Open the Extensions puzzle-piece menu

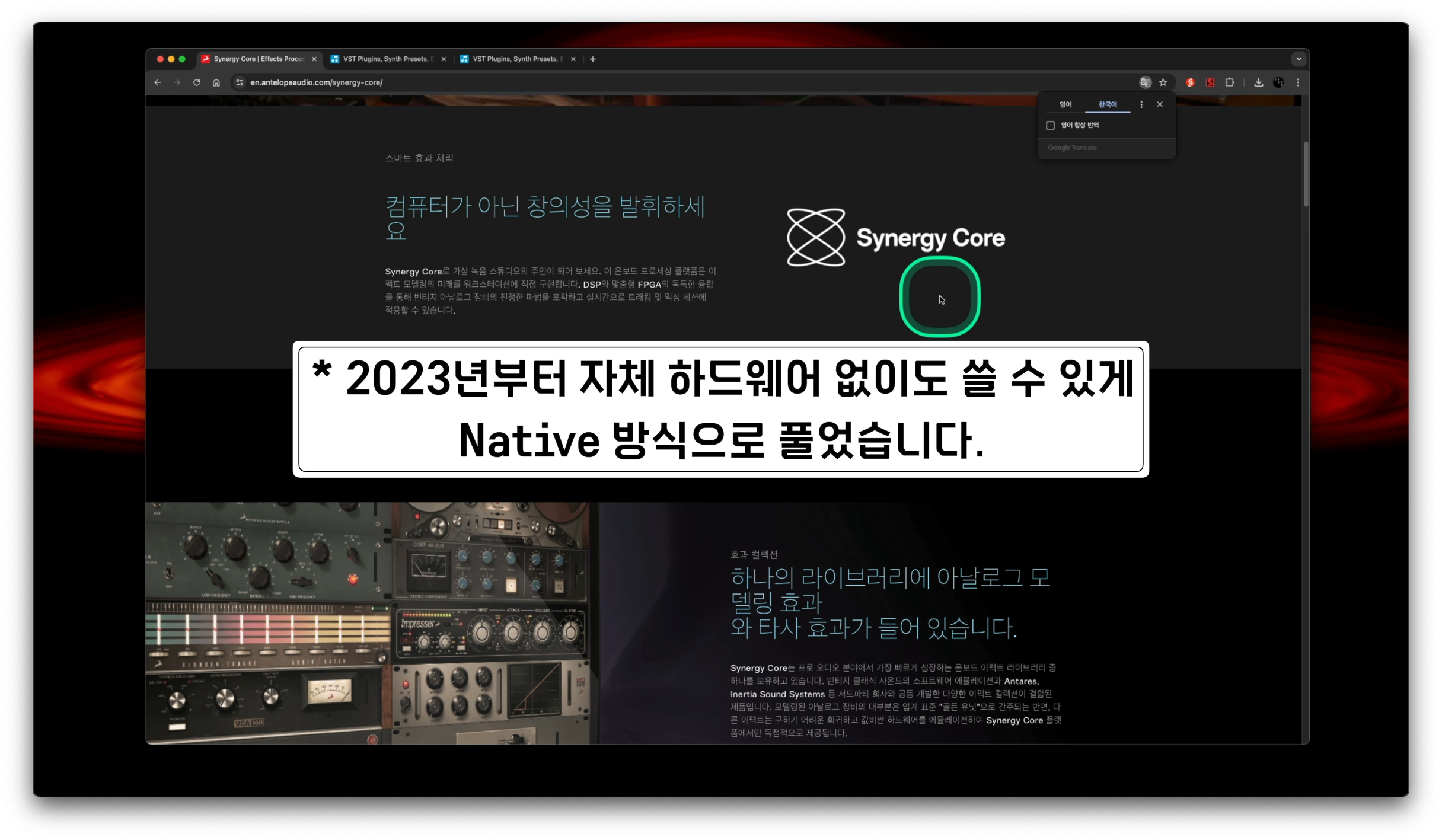[1230, 82]
